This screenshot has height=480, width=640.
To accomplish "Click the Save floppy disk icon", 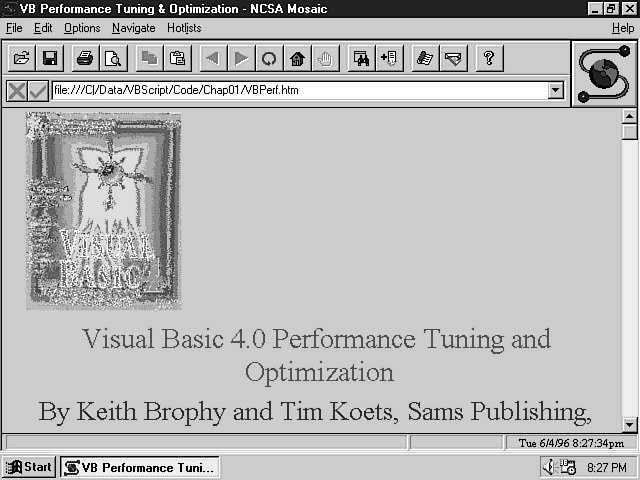I will 48,59.
